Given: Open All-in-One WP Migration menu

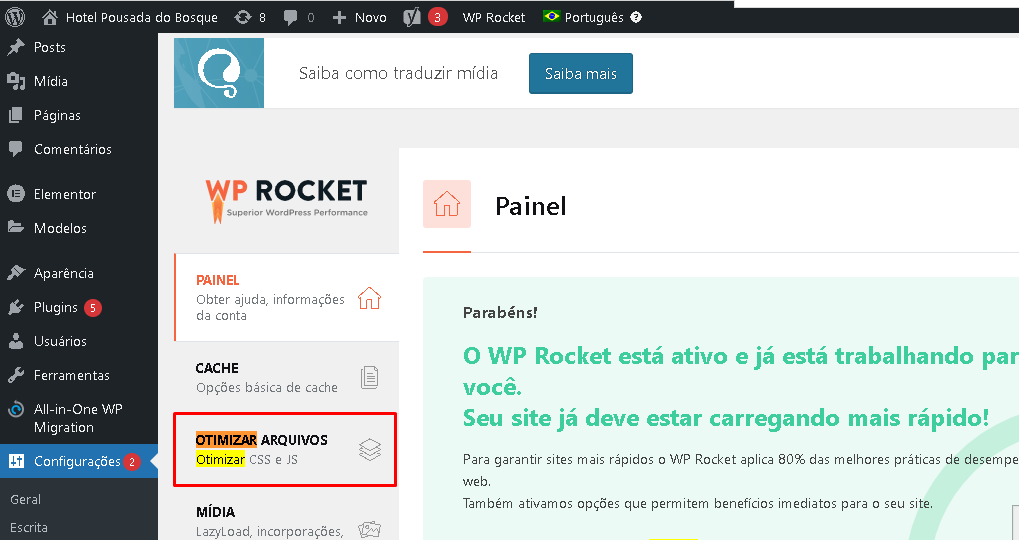Looking at the screenshot, I should 78,418.
